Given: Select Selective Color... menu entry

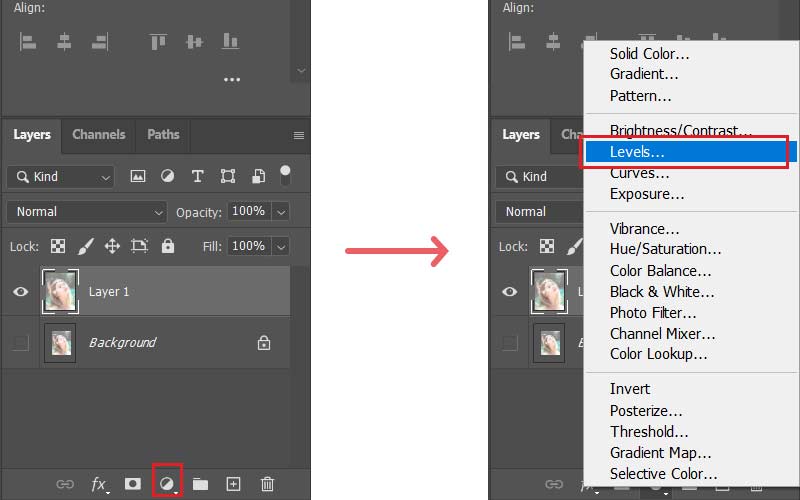Looking at the screenshot, I should point(663,474).
